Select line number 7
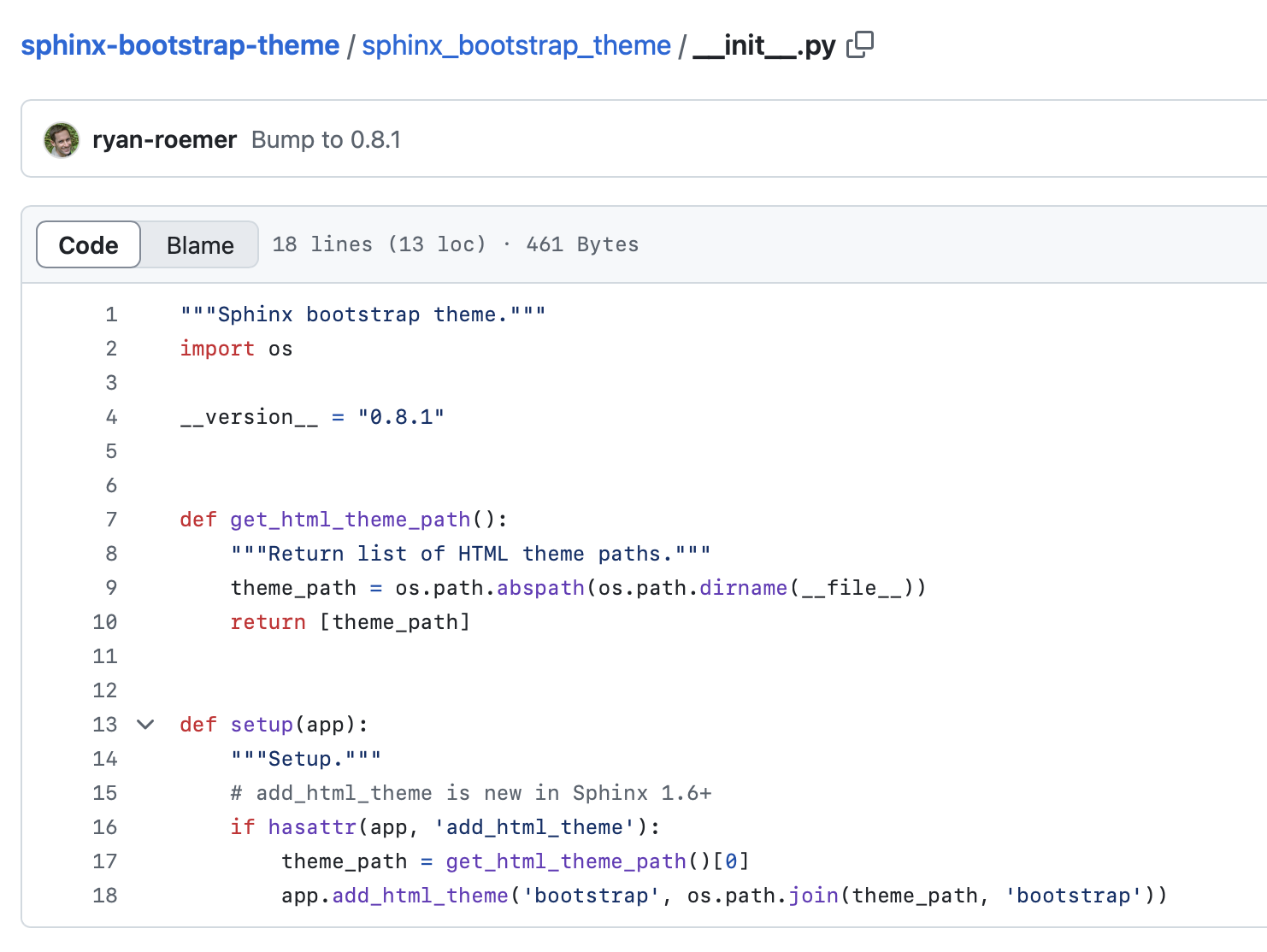The height and width of the screenshot is (952, 1267). (111, 520)
